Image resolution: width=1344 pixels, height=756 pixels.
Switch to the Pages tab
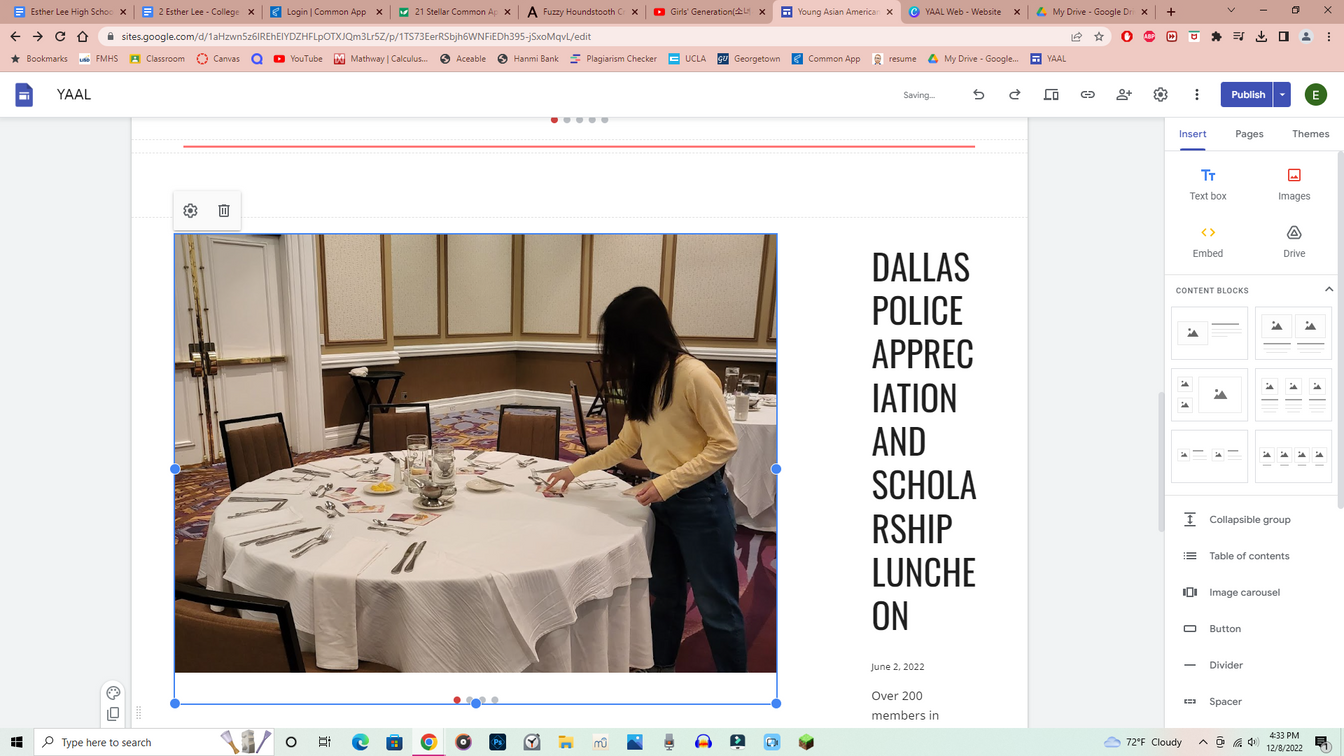pos(1249,134)
